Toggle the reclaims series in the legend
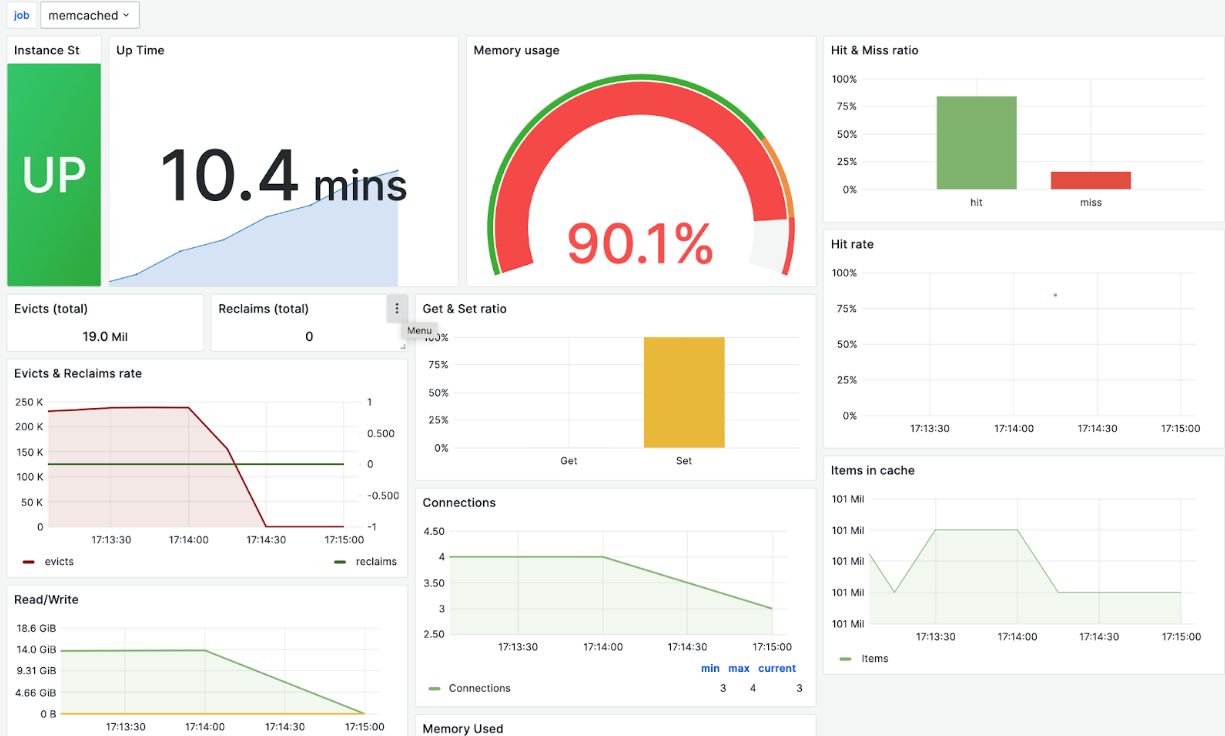 378,561
